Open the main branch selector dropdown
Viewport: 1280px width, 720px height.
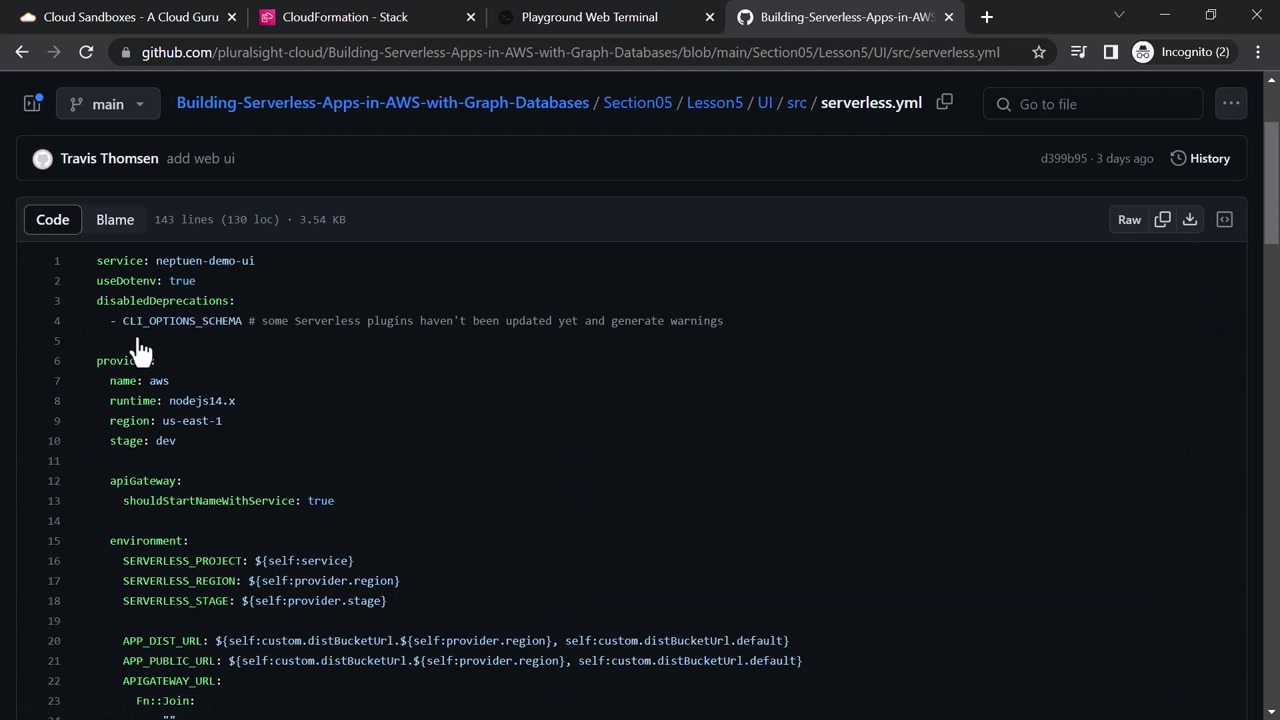click(x=108, y=104)
